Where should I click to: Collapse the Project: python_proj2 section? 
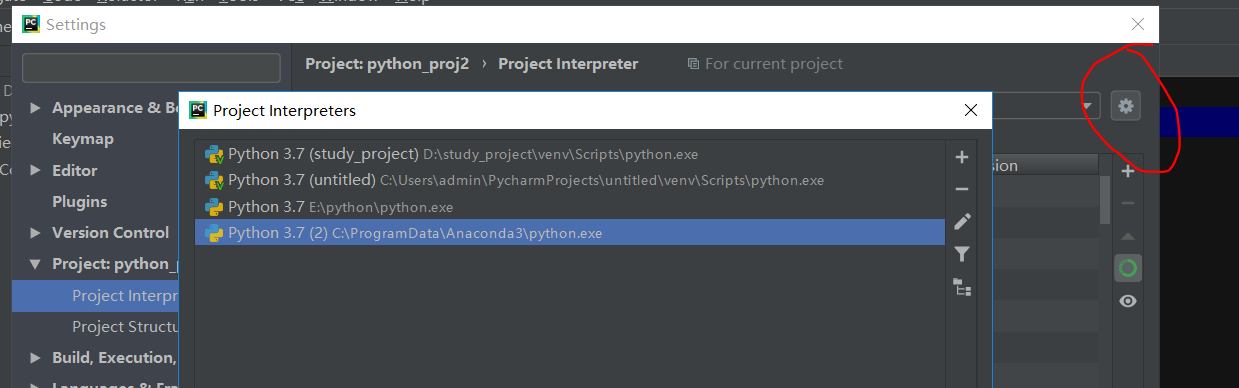36,264
